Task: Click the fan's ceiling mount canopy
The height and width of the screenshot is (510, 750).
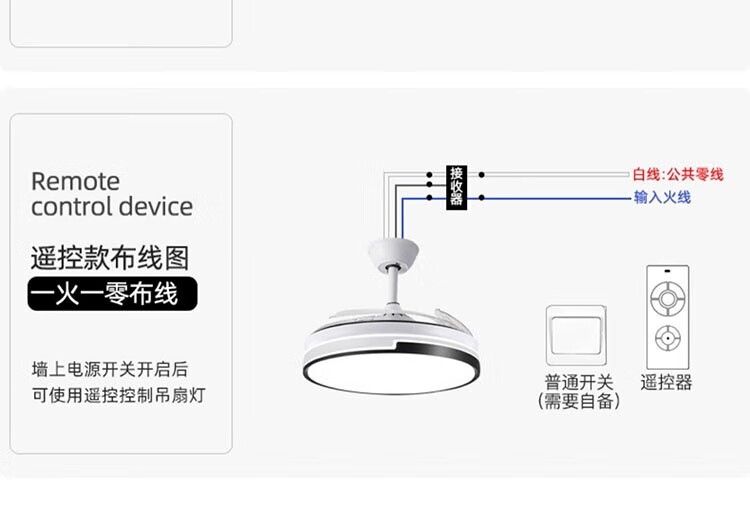Action: (x=393, y=255)
